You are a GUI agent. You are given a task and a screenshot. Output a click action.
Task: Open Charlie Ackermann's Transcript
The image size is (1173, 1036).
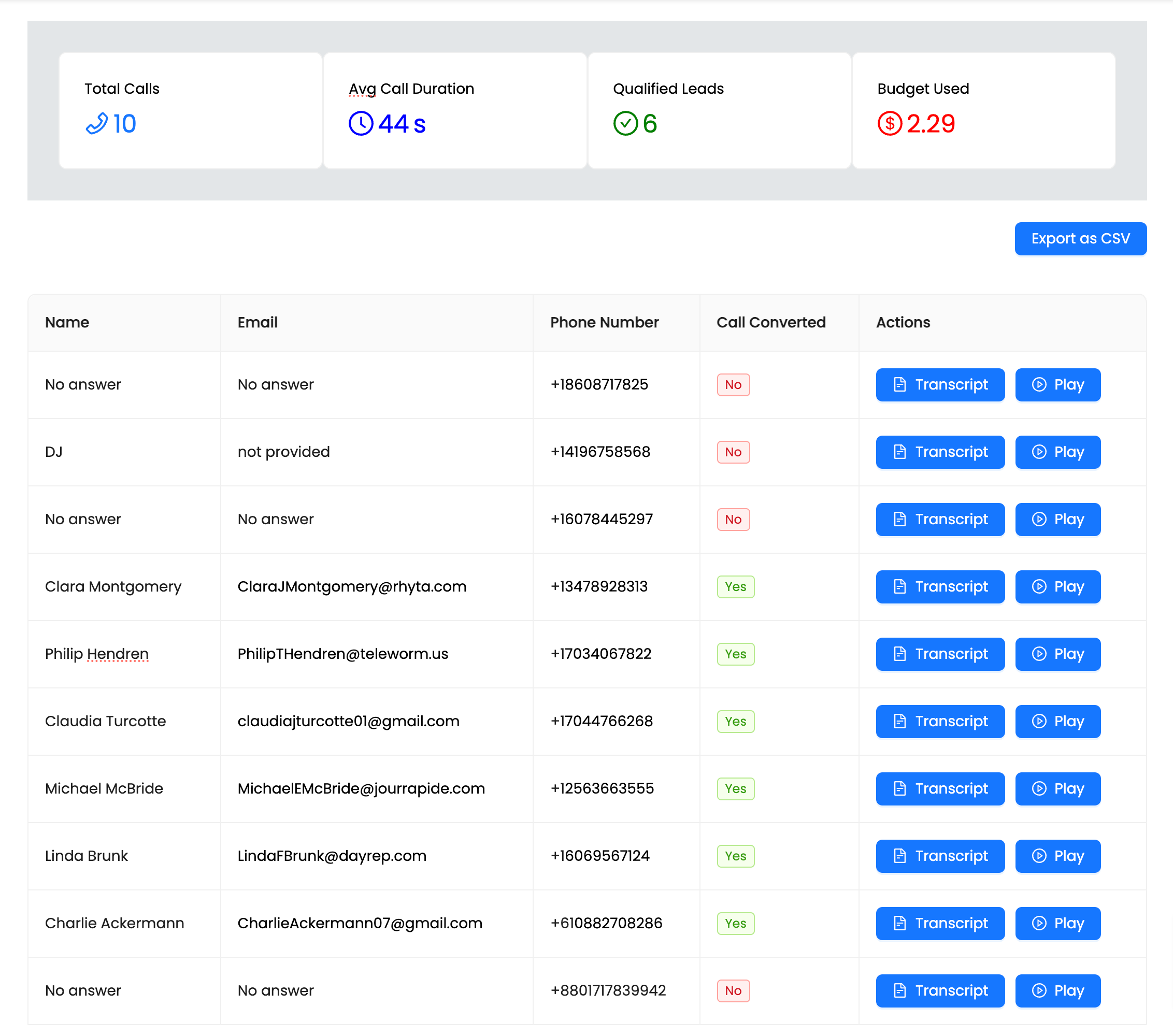click(940, 924)
